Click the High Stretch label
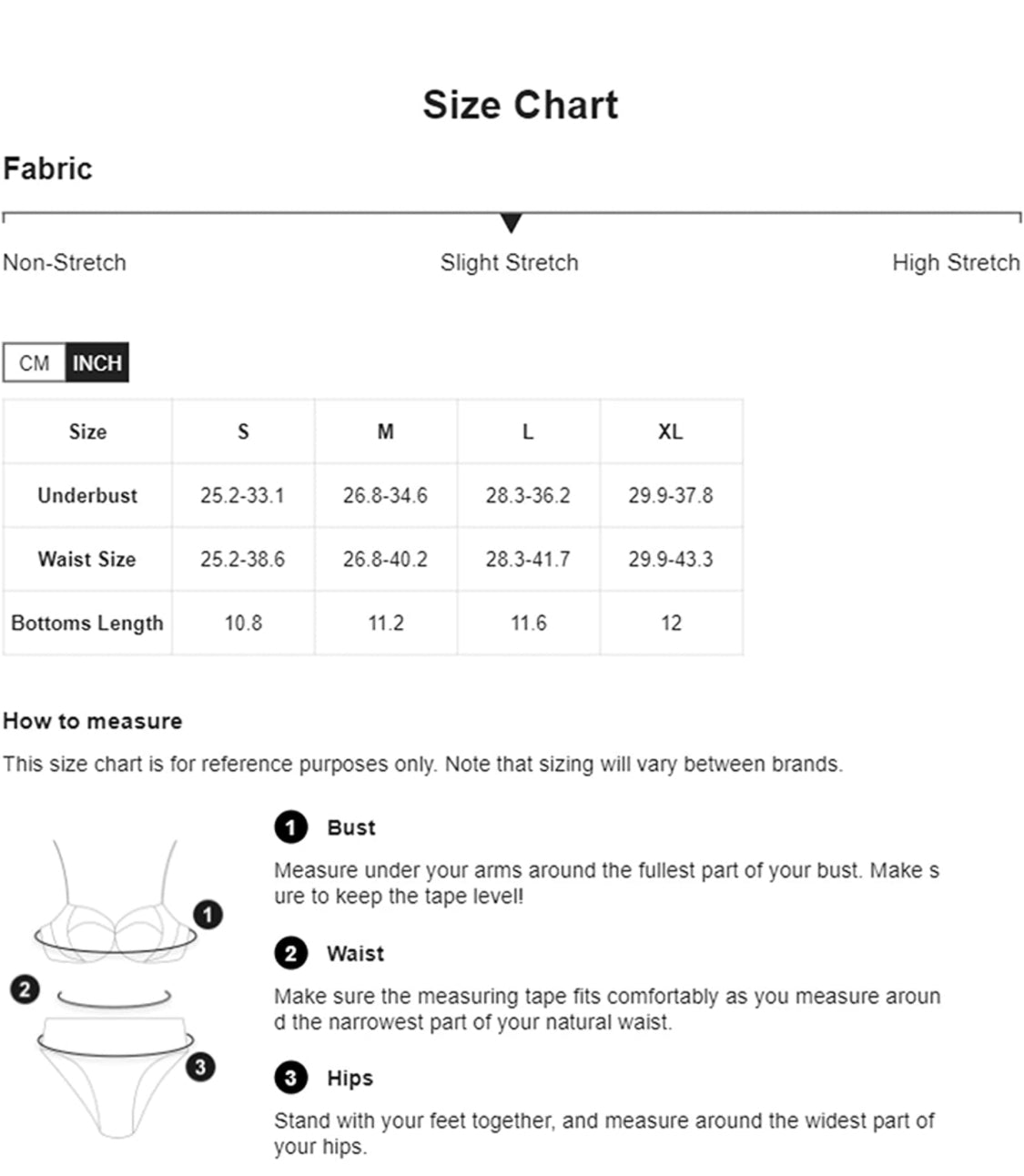The width and height of the screenshot is (1024, 1176). (956, 263)
